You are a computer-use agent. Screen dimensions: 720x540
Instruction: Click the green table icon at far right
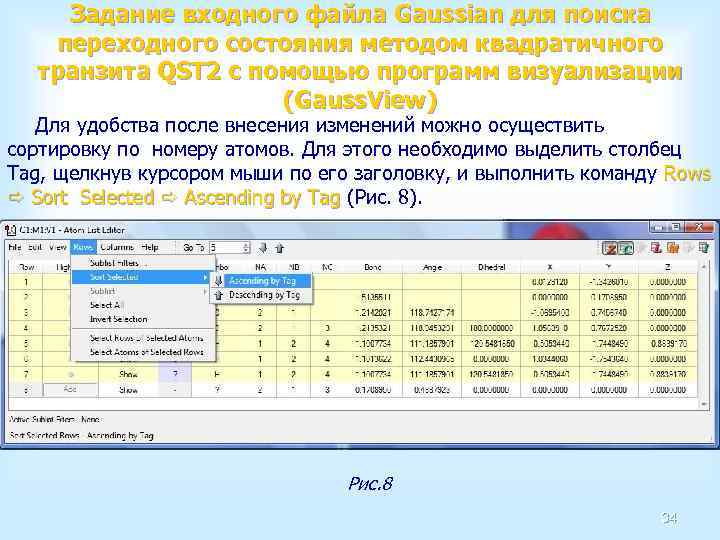704,248
